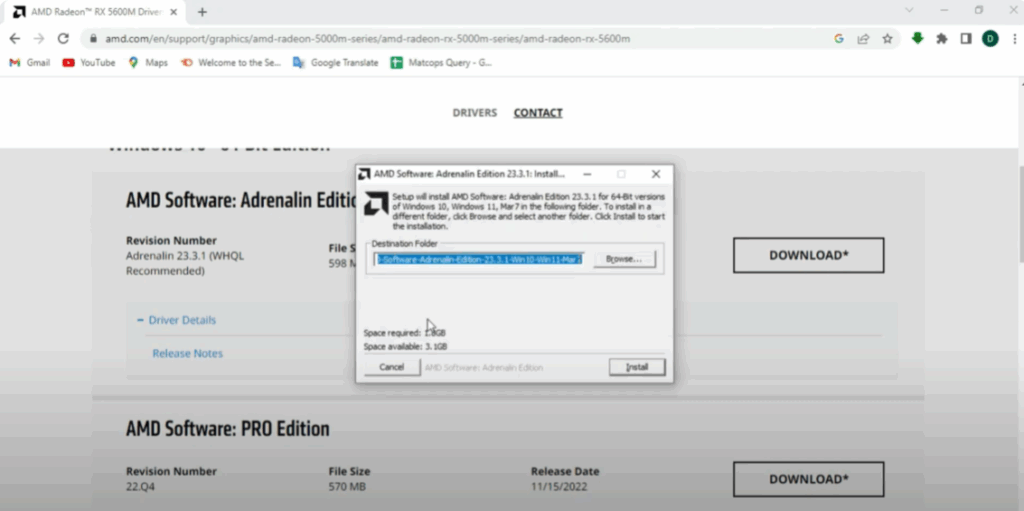1024x511 pixels.
Task: Click the release date 11/15/2022
Action: [x=559, y=487]
